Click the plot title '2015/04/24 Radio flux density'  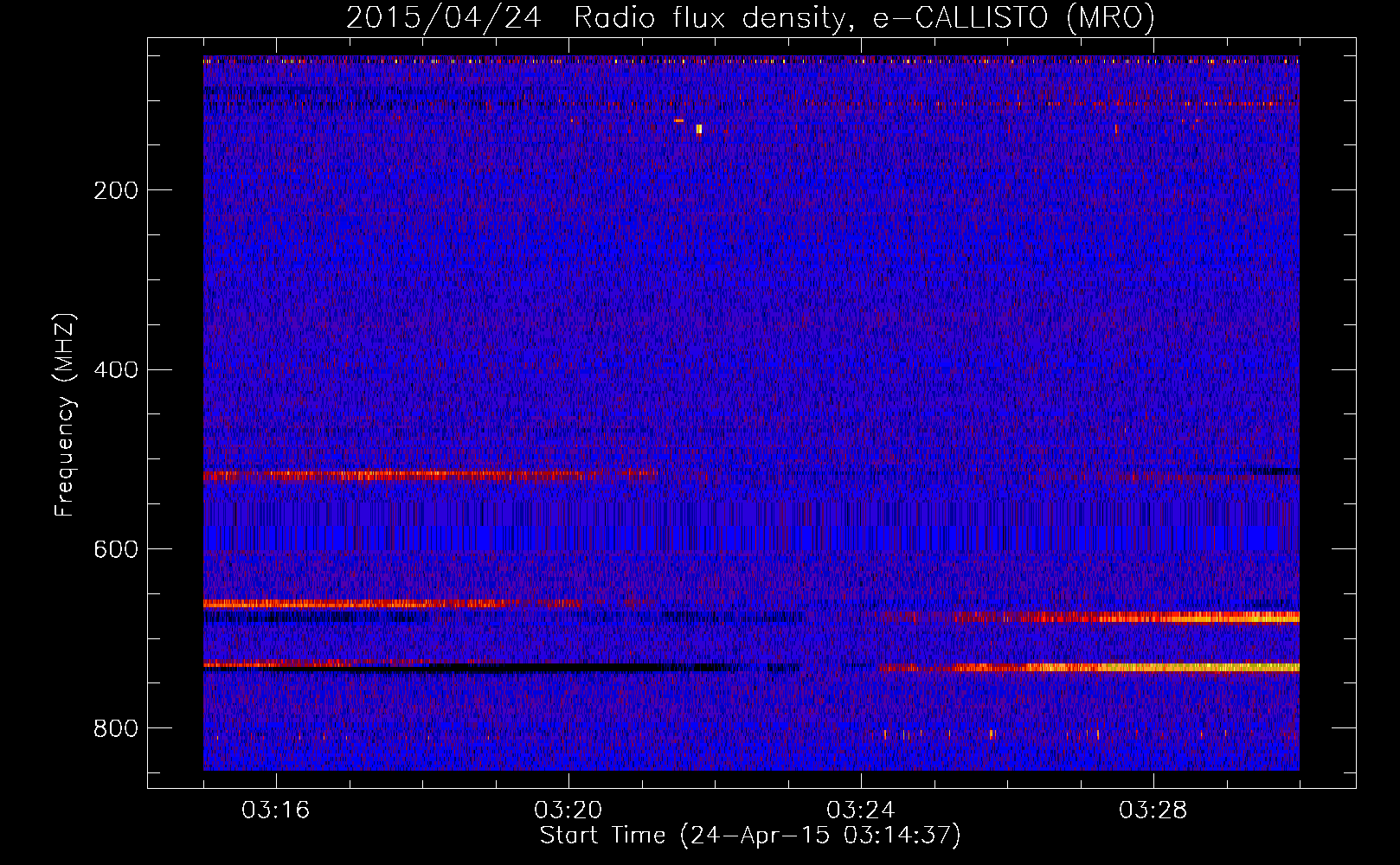(x=750, y=17)
